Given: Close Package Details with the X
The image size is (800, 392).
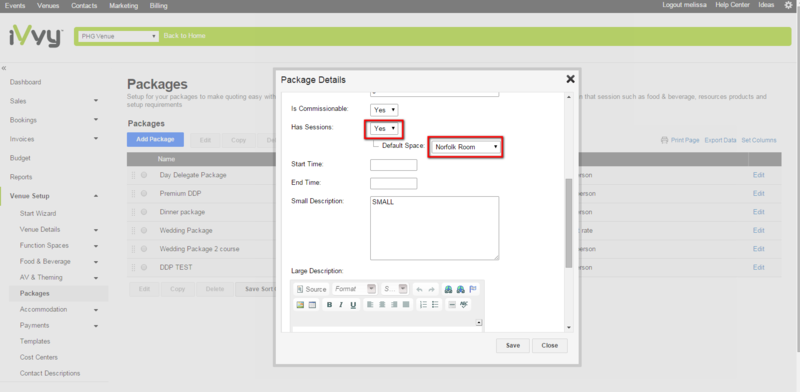Looking at the screenshot, I should [x=570, y=79].
